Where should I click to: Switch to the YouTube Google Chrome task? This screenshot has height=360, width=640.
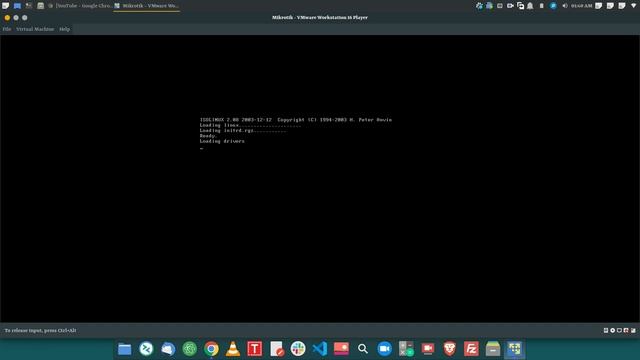(x=80, y=6)
